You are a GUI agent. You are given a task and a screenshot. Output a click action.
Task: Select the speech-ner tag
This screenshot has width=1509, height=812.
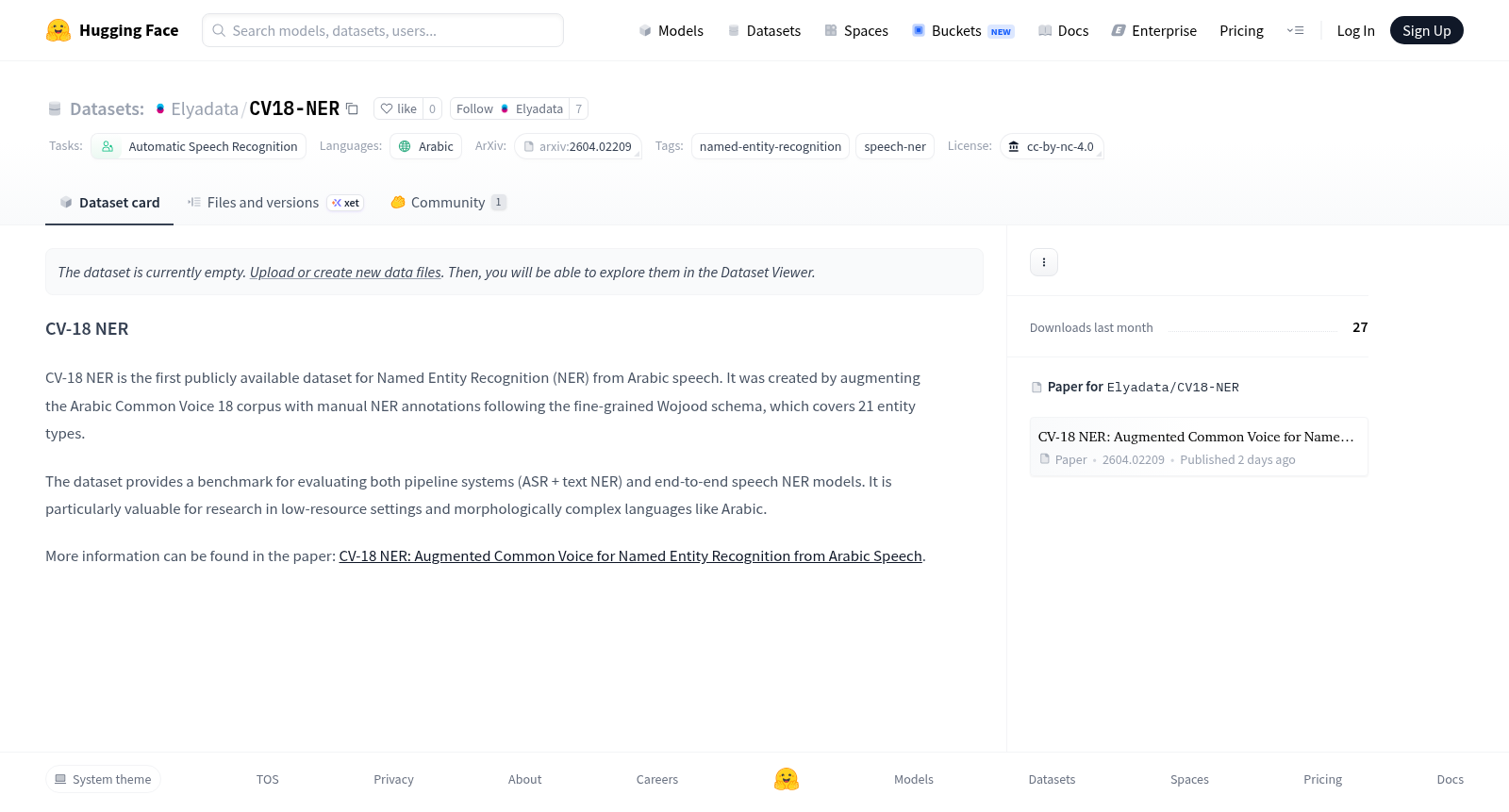tap(895, 146)
